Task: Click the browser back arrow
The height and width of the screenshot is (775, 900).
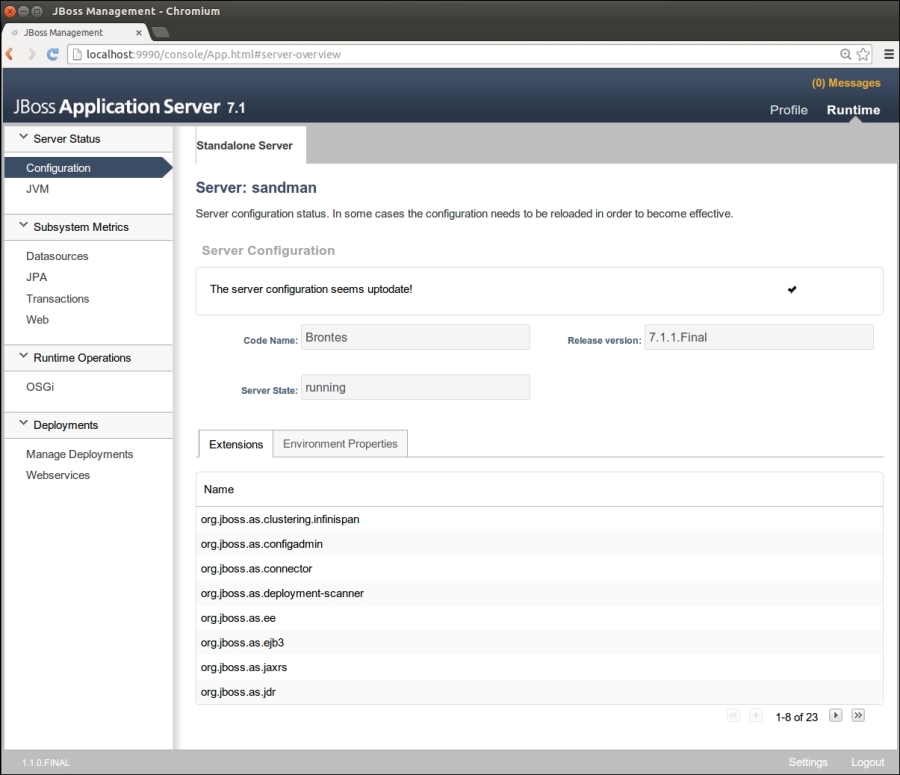Action: coord(10,54)
